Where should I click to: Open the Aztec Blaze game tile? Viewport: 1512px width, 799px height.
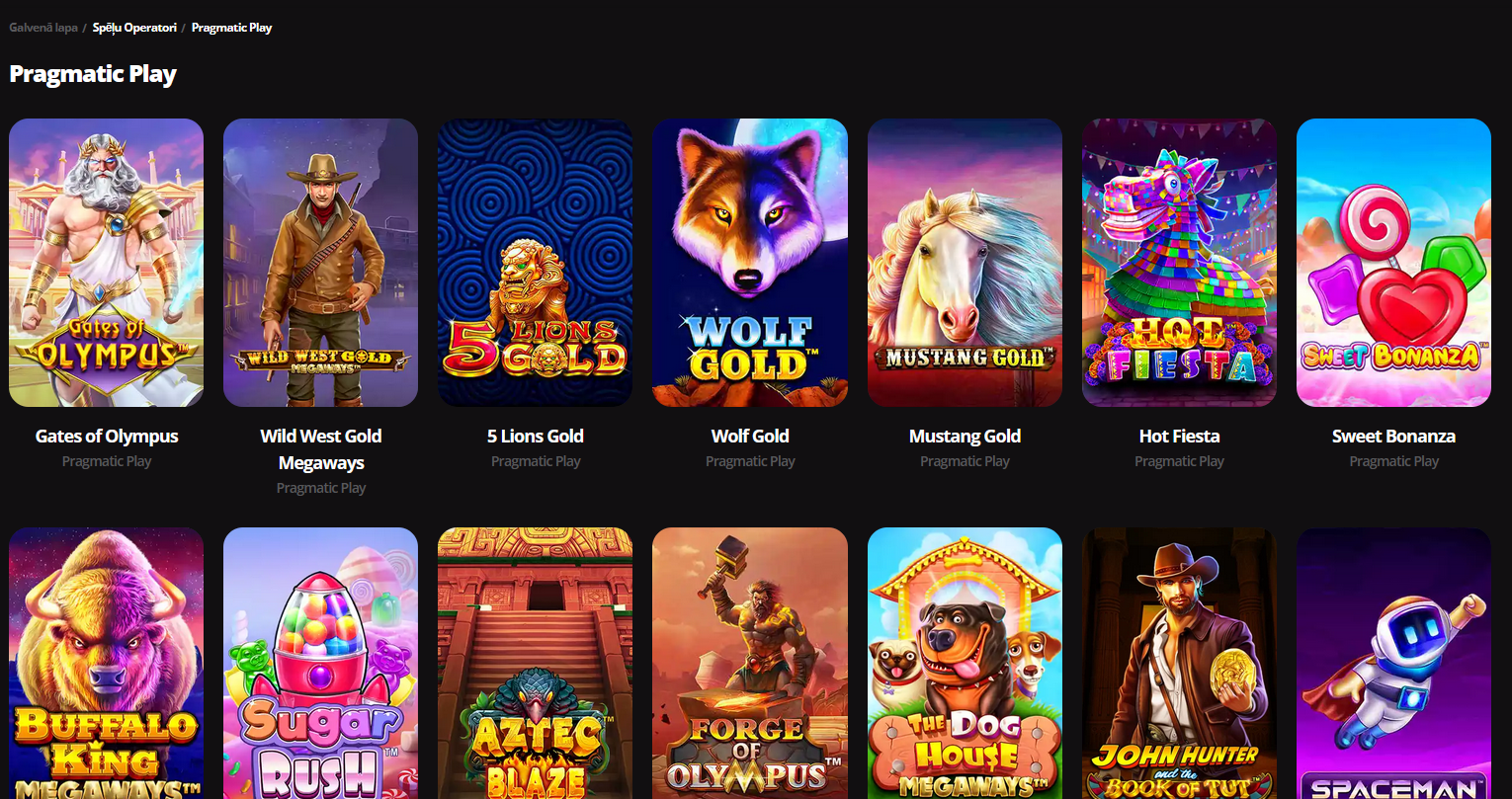point(535,663)
